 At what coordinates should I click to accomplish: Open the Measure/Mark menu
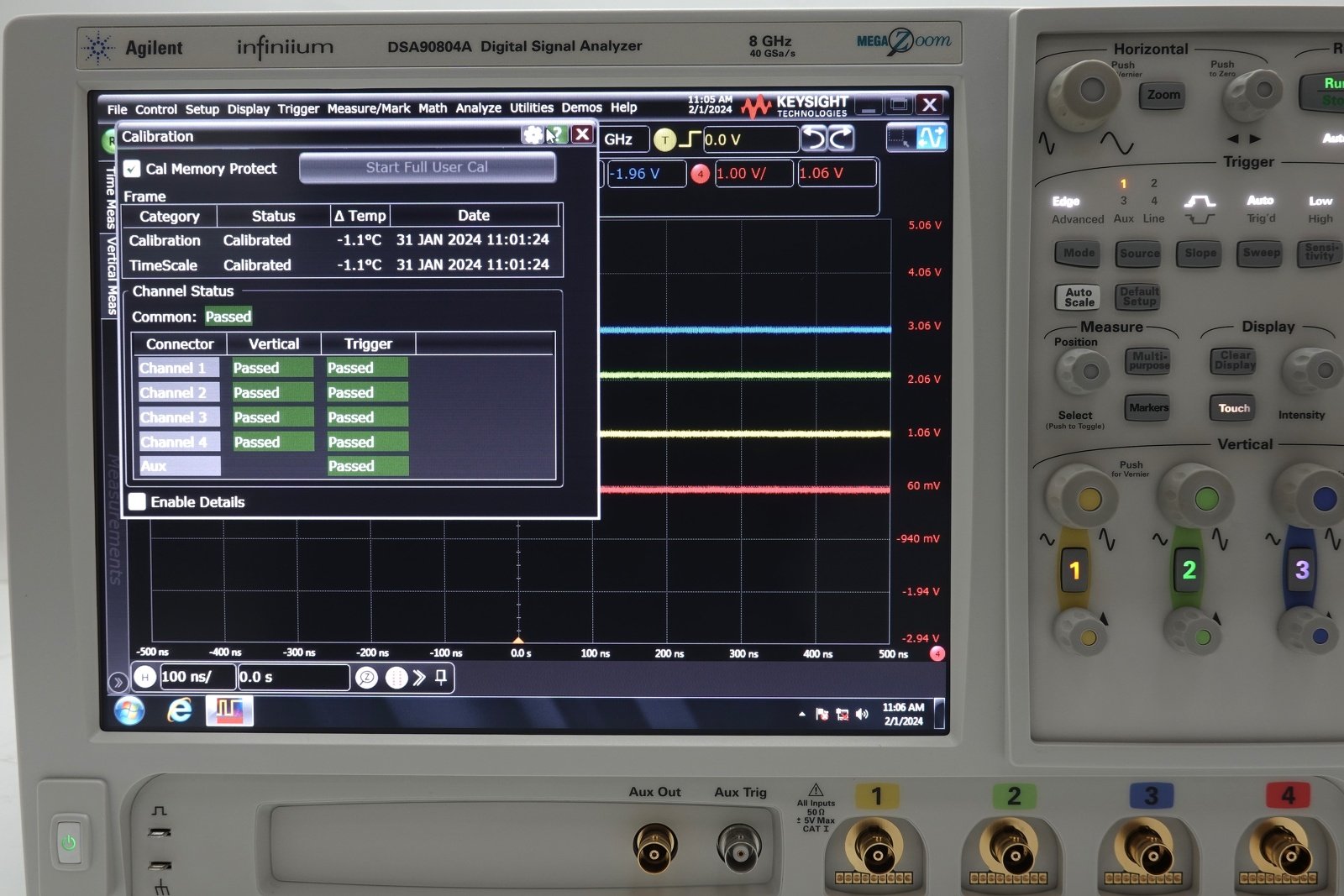coord(369,108)
